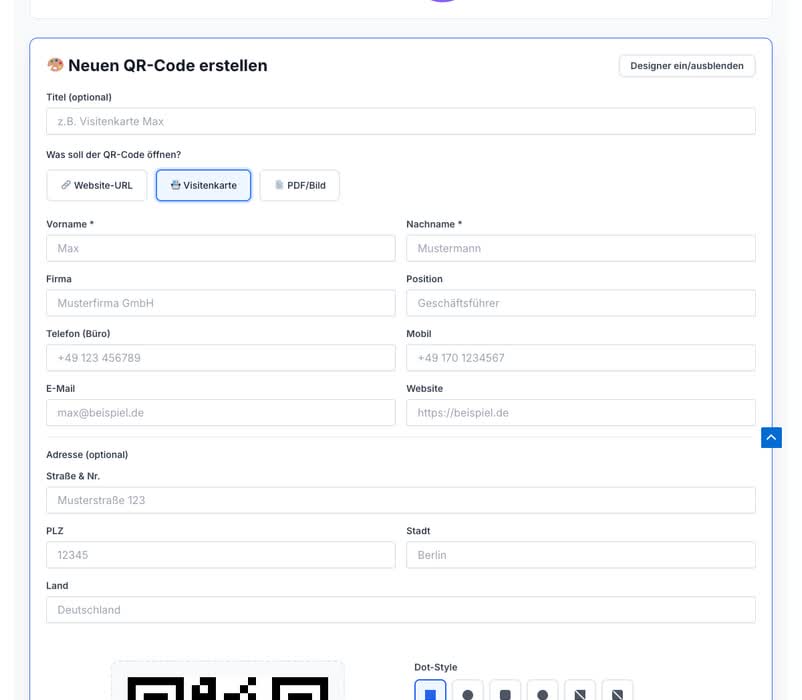
Task: Pick the second Dot-Style option with round dot
Action: point(468,692)
